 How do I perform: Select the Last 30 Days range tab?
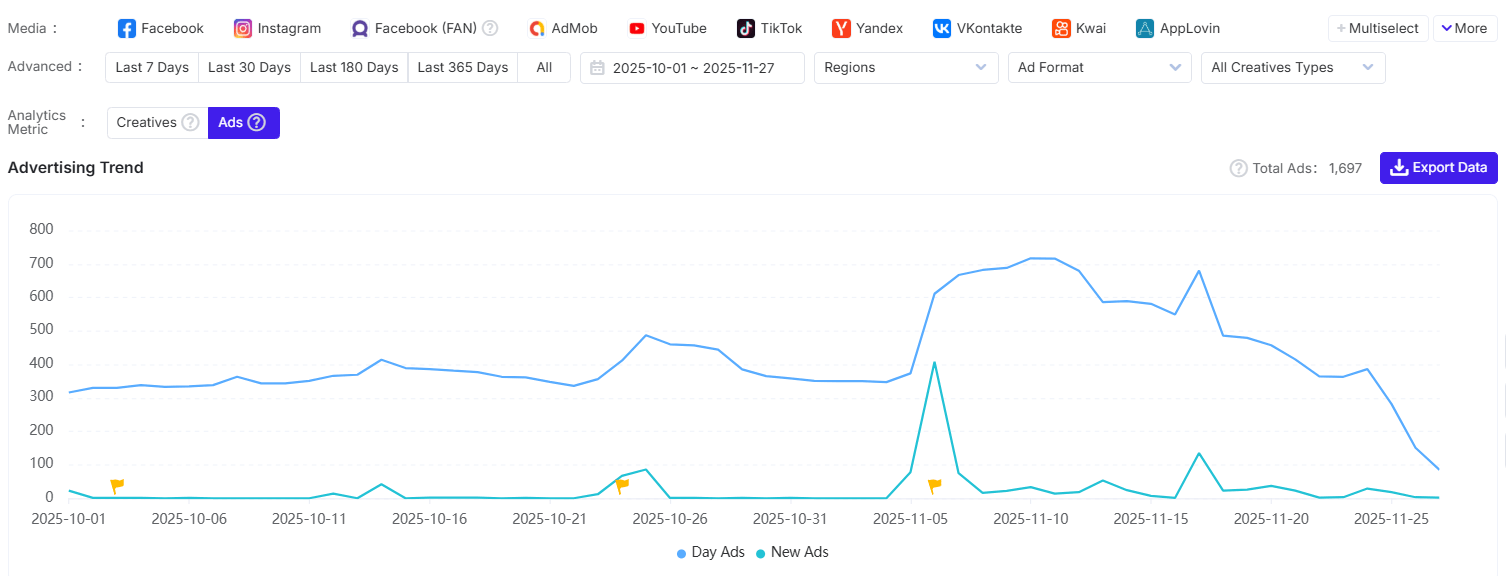tap(249, 68)
